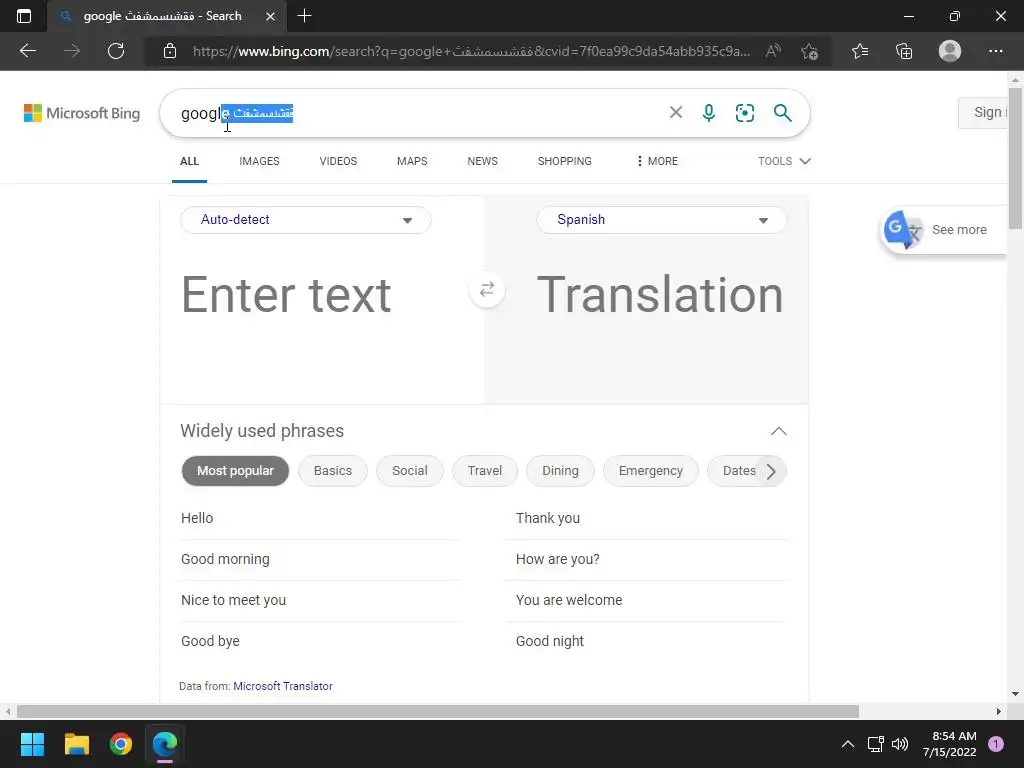The image size is (1024, 768).
Task: Launch Chrome from taskbar
Action: pos(121,744)
